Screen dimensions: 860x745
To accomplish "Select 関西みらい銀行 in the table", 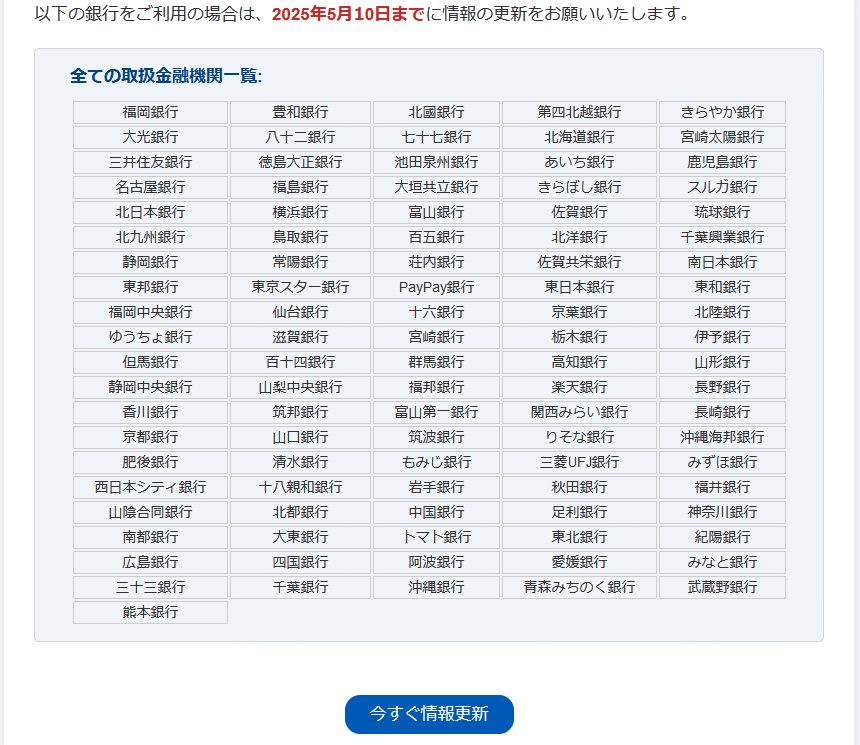I will [579, 413].
